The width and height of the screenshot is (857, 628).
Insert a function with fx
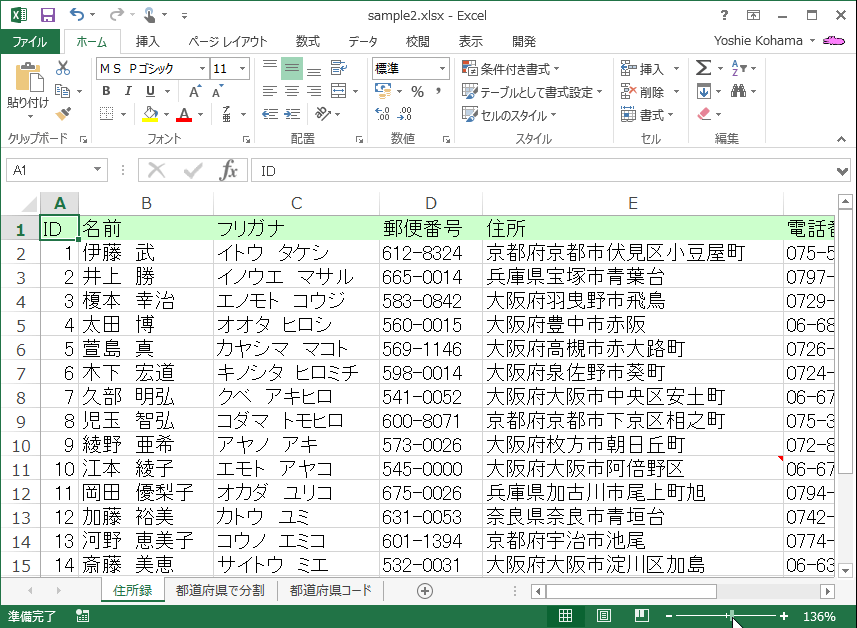(228, 171)
